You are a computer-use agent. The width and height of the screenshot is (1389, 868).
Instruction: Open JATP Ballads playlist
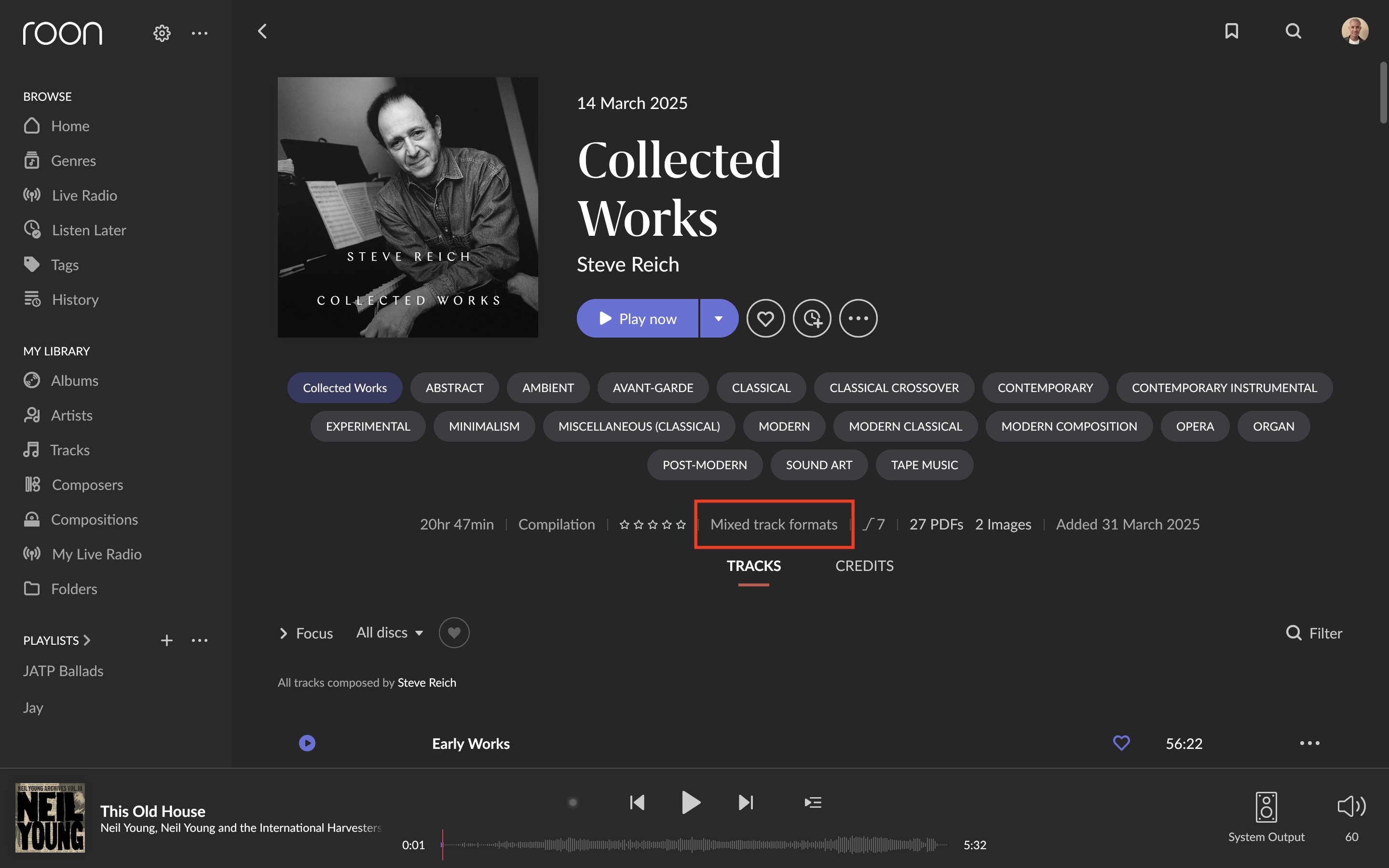(x=63, y=671)
